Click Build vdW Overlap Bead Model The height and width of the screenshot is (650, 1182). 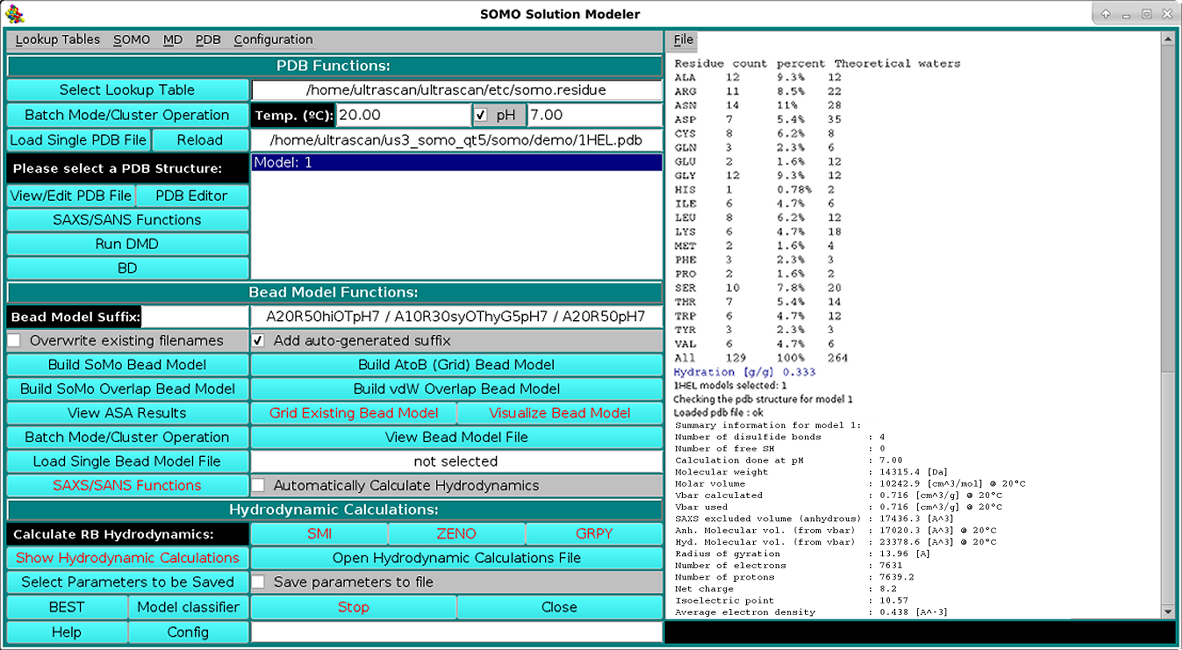tap(456, 389)
